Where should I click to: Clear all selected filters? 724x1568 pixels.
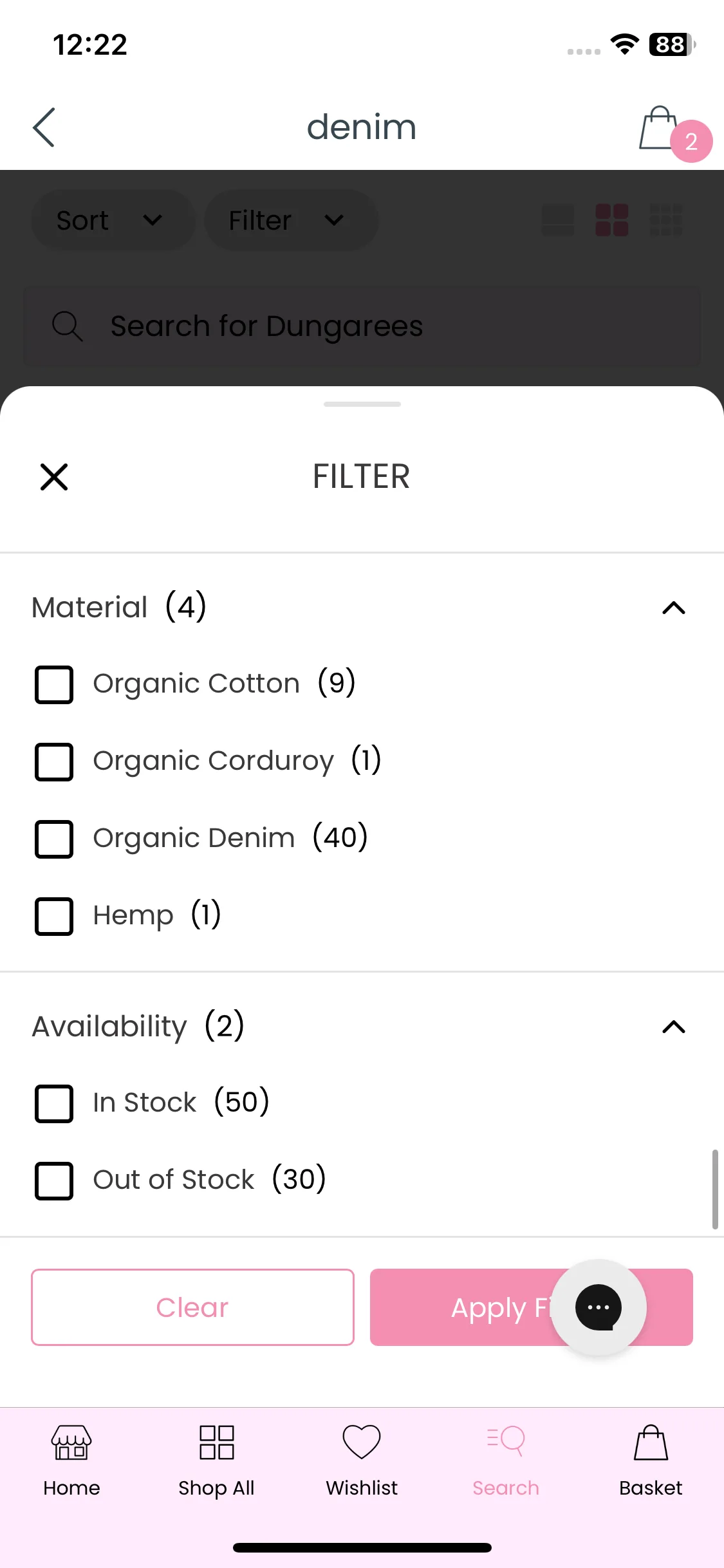[x=192, y=1307]
